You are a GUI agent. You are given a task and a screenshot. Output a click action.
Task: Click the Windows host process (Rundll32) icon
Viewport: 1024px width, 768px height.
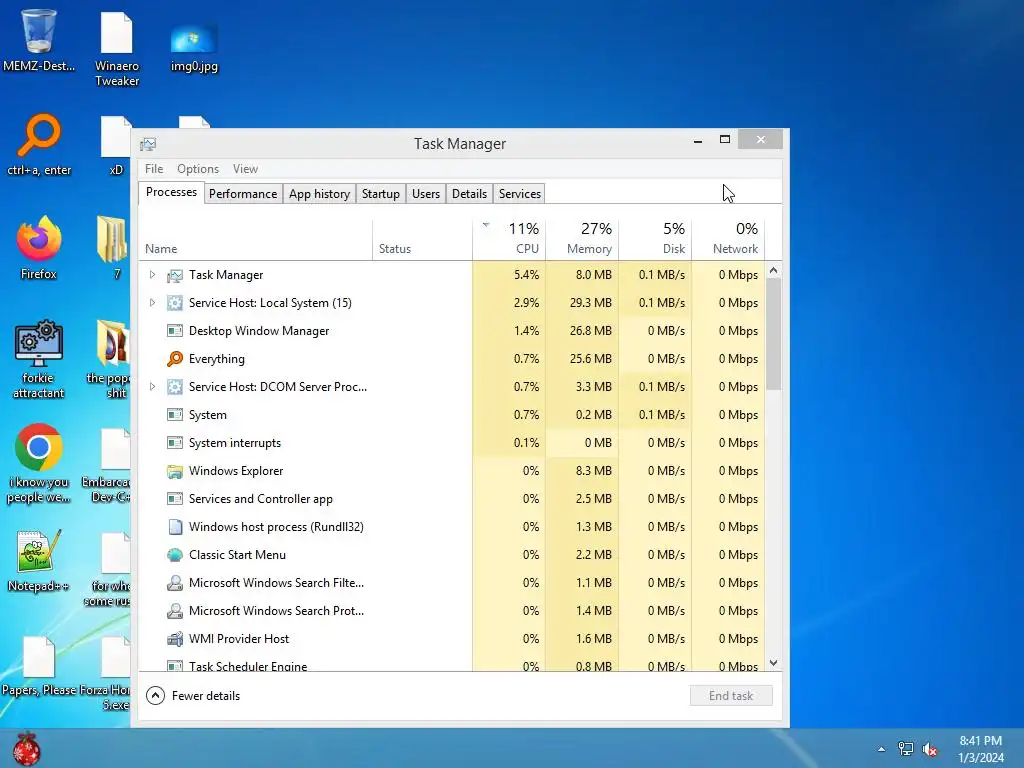point(174,527)
